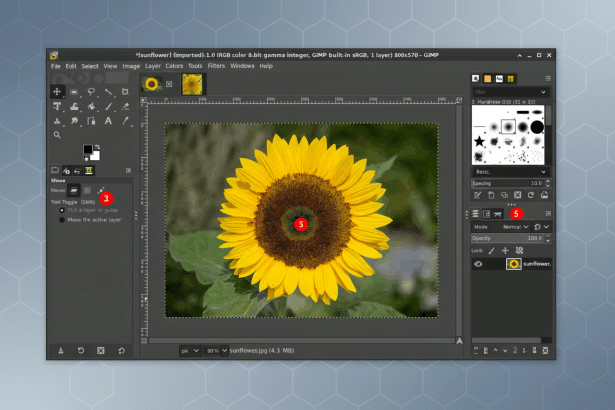The width and height of the screenshot is (615, 410).
Task: Open layer mode group switch dropdown
Action: pos(542,227)
